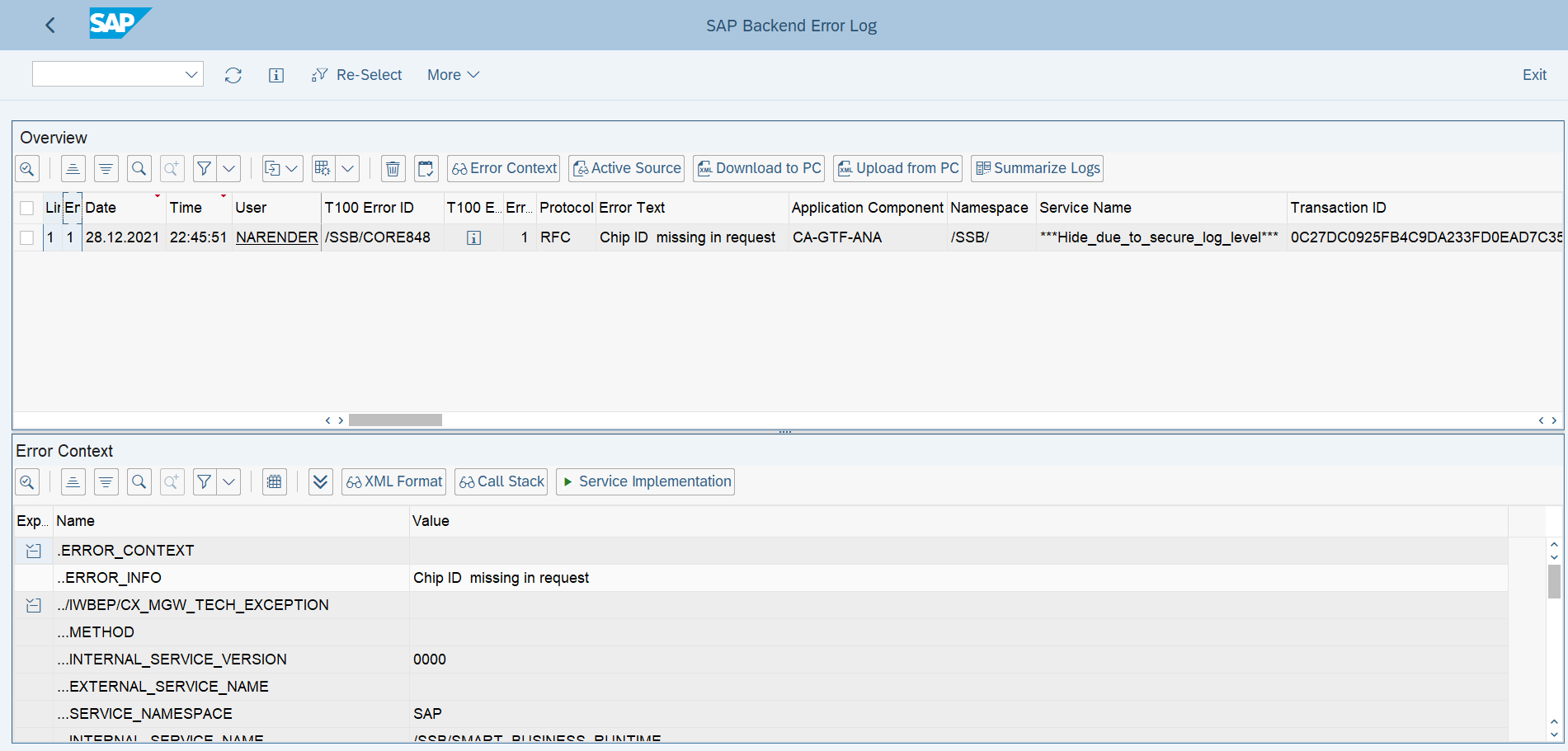Toggle the Details magnifier in Error Context toolbar

[26, 481]
